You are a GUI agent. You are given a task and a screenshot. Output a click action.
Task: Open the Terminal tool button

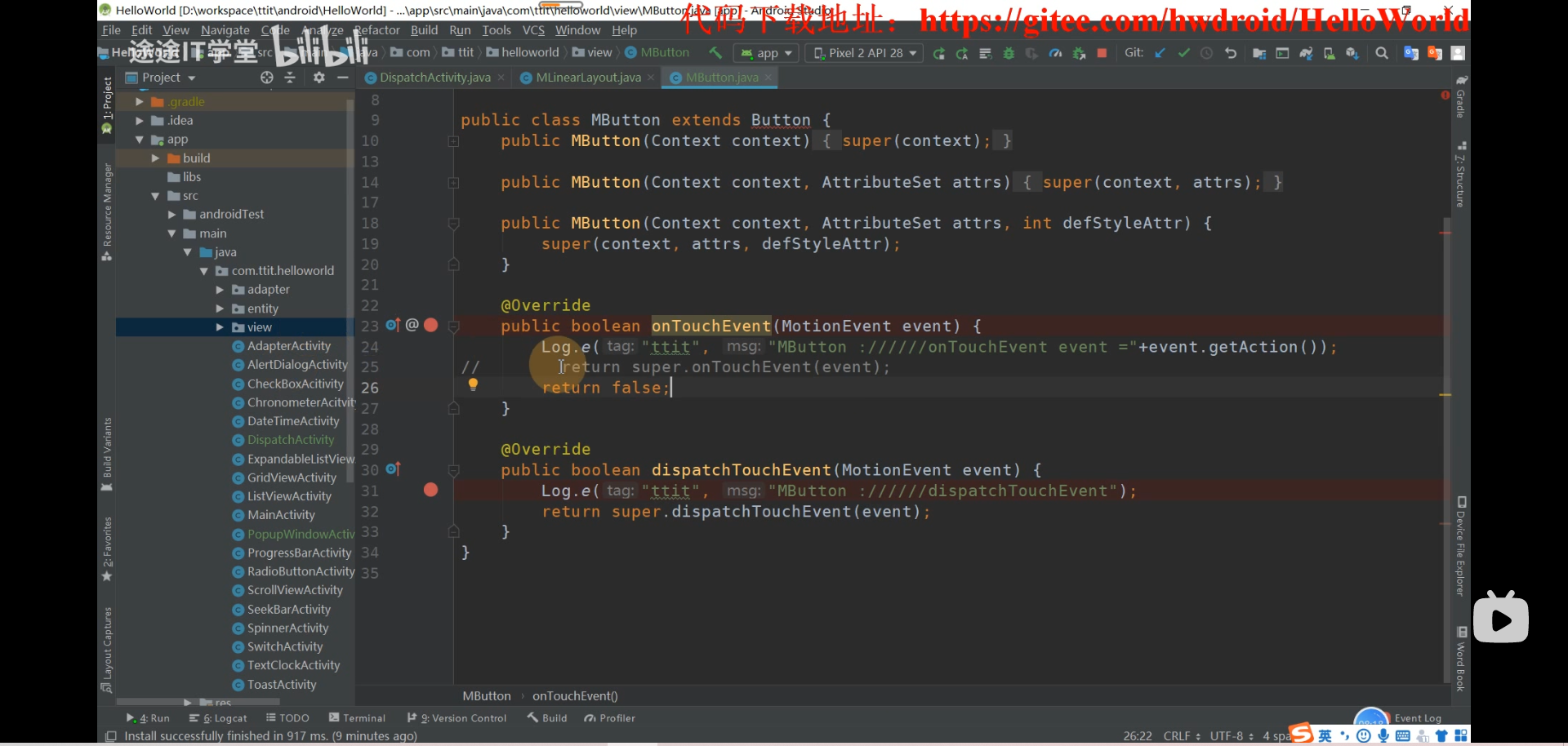(x=357, y=718)
